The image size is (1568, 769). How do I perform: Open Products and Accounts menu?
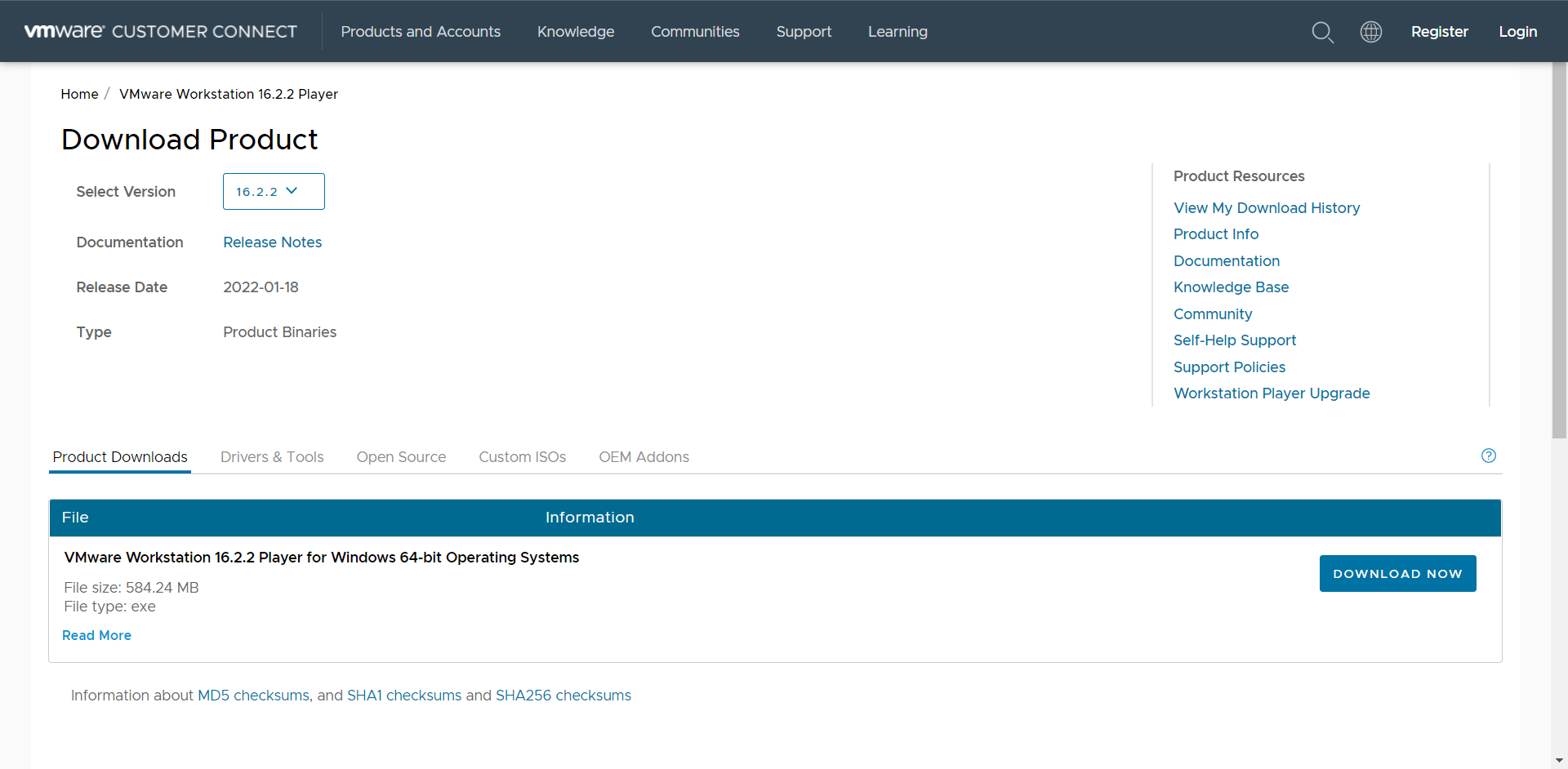(421, 32)
